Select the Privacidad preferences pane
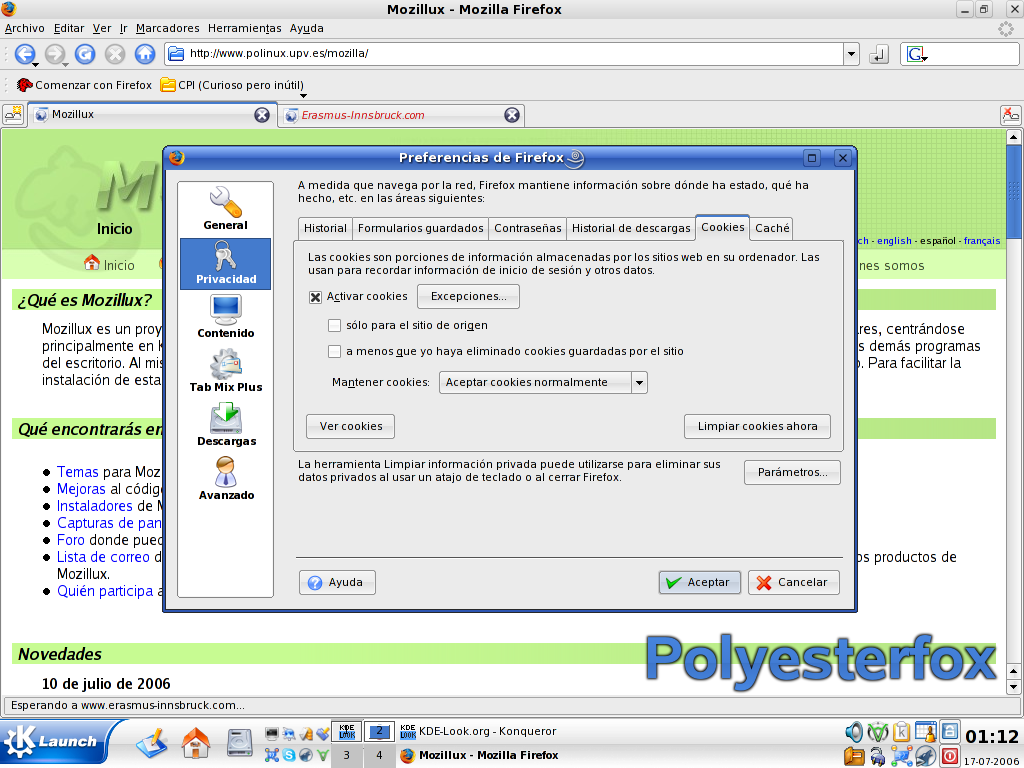 tap(225, 263)
